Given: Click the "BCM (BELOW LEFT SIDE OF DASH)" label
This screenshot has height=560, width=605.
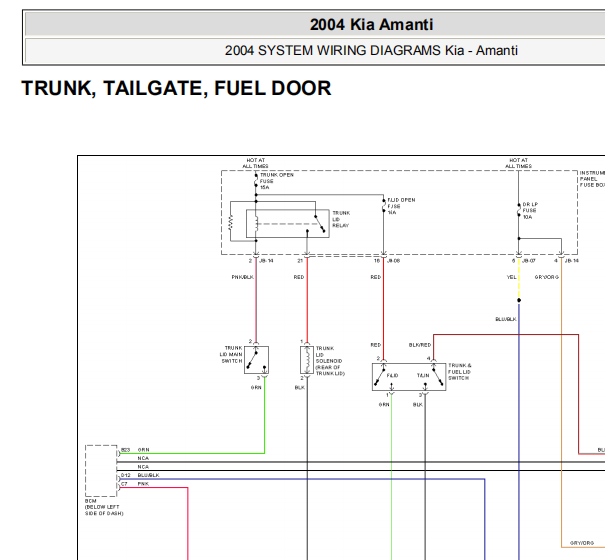Looking at the screenshot, I should tap(104, 507).
